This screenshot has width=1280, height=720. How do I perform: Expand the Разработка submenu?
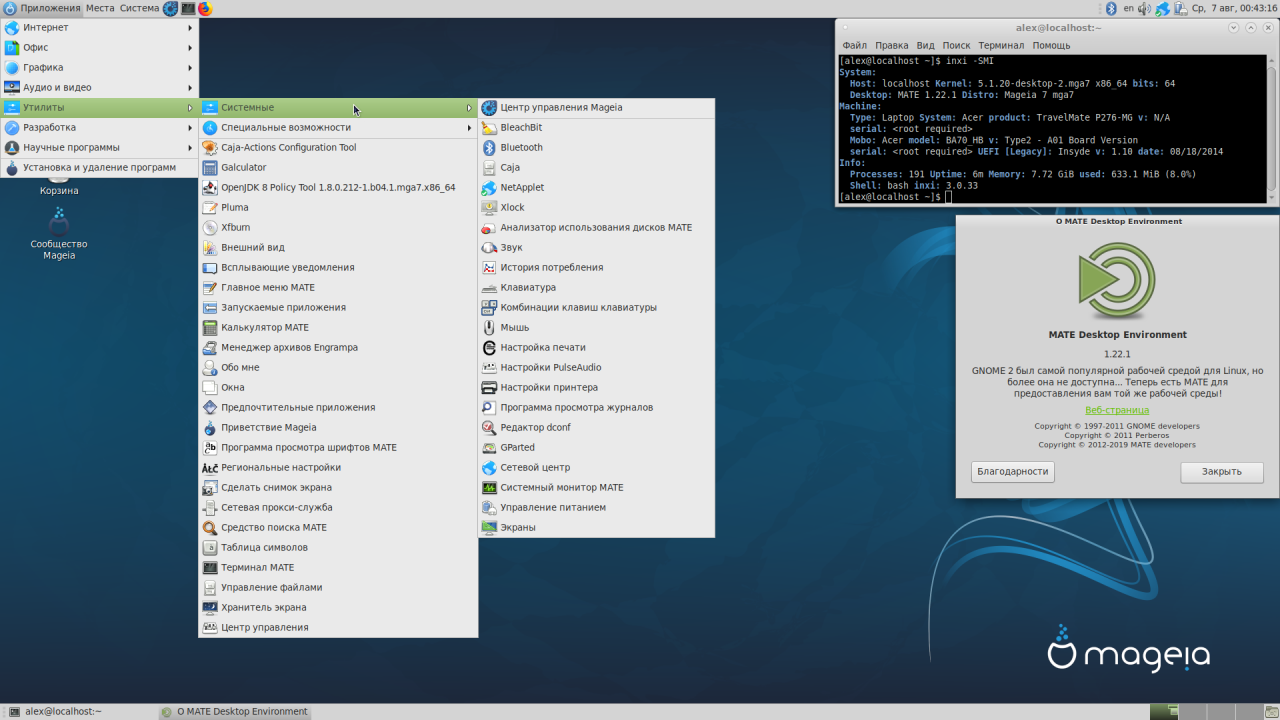[x=99, y=127]
